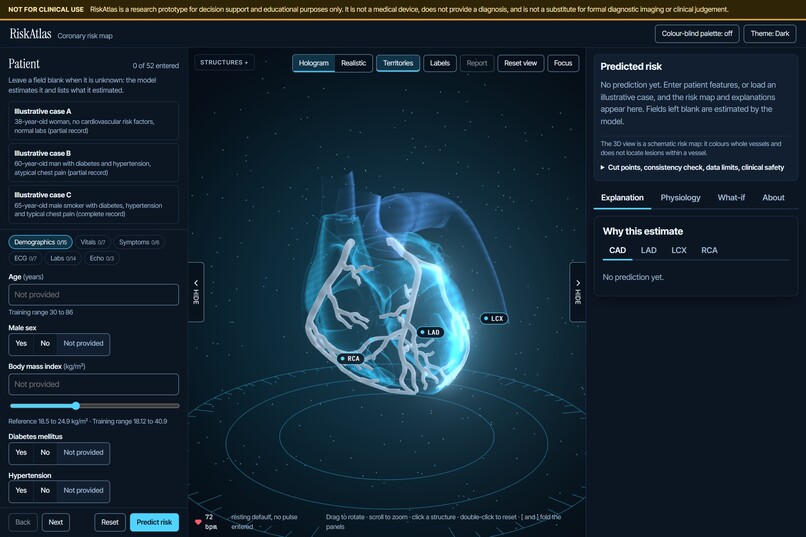Set Male sex to Yes

(x=21, y=344)
